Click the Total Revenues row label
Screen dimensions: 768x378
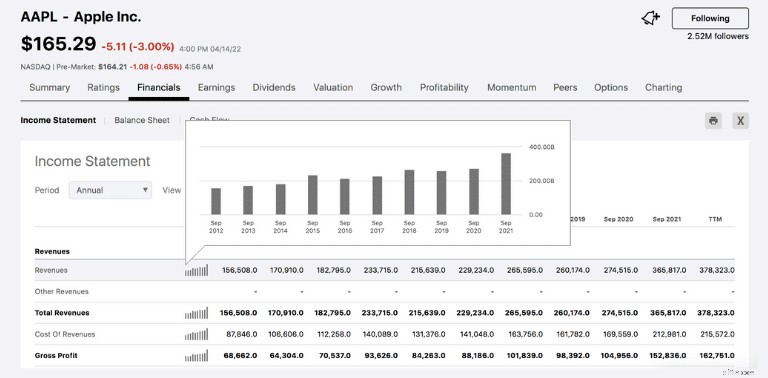click(x=62, y=313)
